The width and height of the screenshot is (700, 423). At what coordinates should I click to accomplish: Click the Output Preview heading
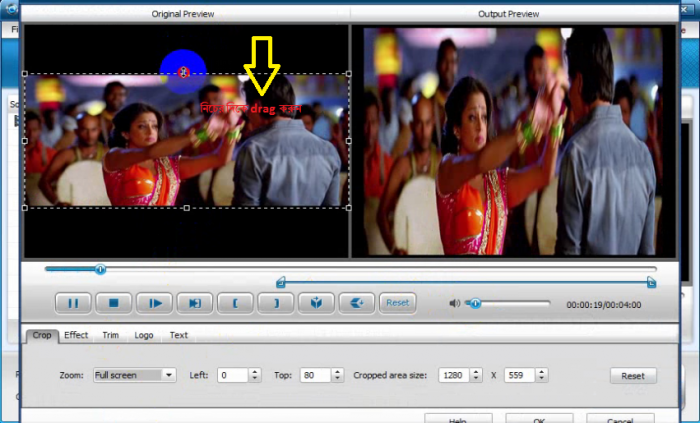(x=508, y=14)
